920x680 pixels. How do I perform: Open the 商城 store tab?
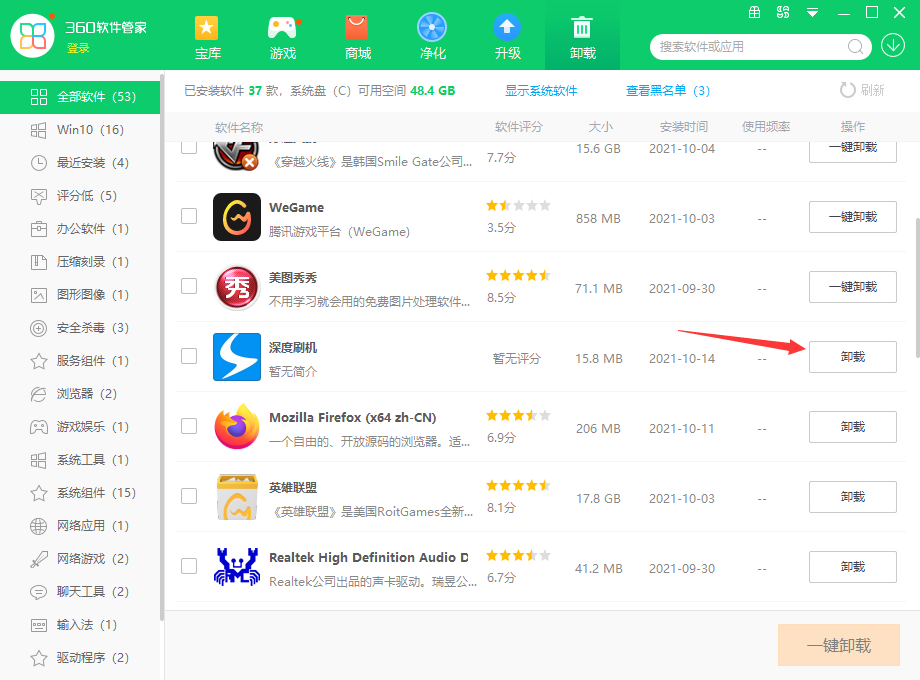[x=357, y=38]
